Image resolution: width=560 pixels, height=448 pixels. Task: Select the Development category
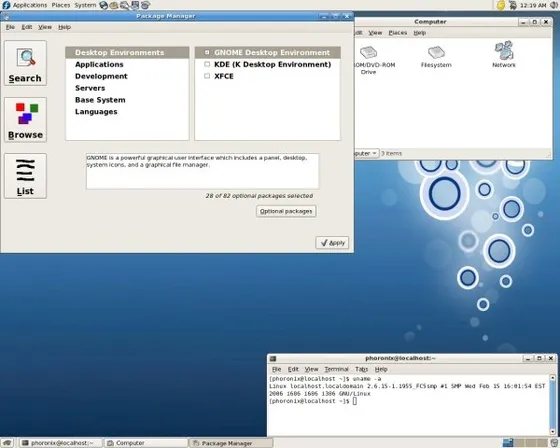[x=127, y=76]
